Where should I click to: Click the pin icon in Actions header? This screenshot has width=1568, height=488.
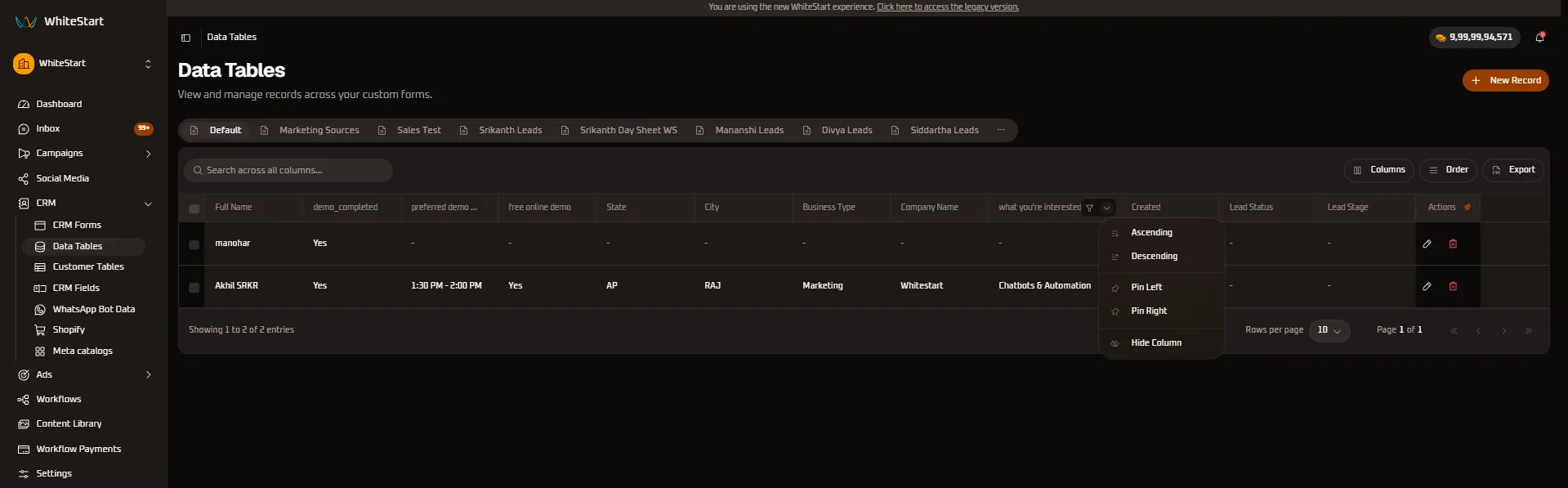(x=1467, y=207)
